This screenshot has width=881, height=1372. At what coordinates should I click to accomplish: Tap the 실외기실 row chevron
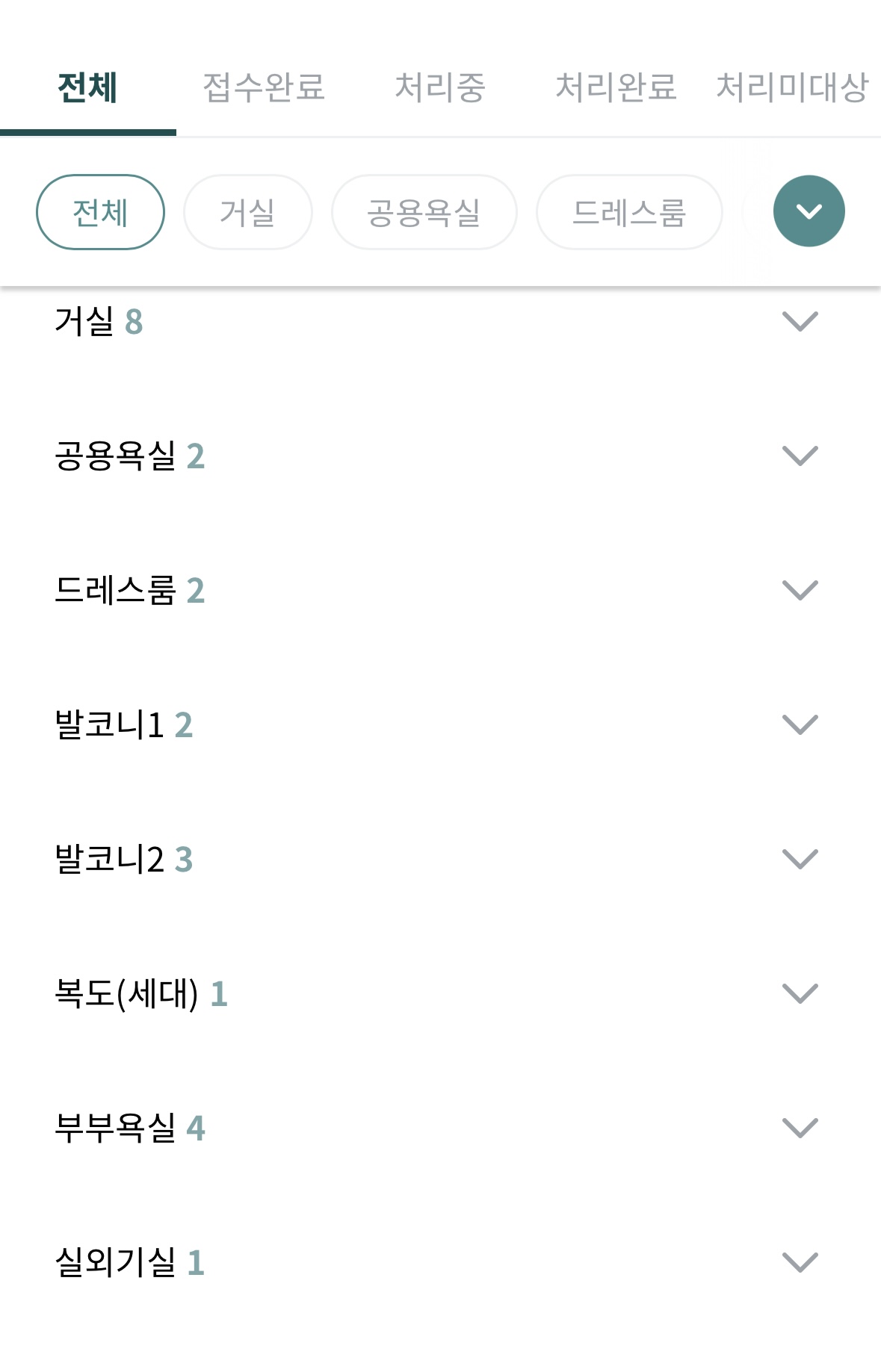(x=800, y=1262)
